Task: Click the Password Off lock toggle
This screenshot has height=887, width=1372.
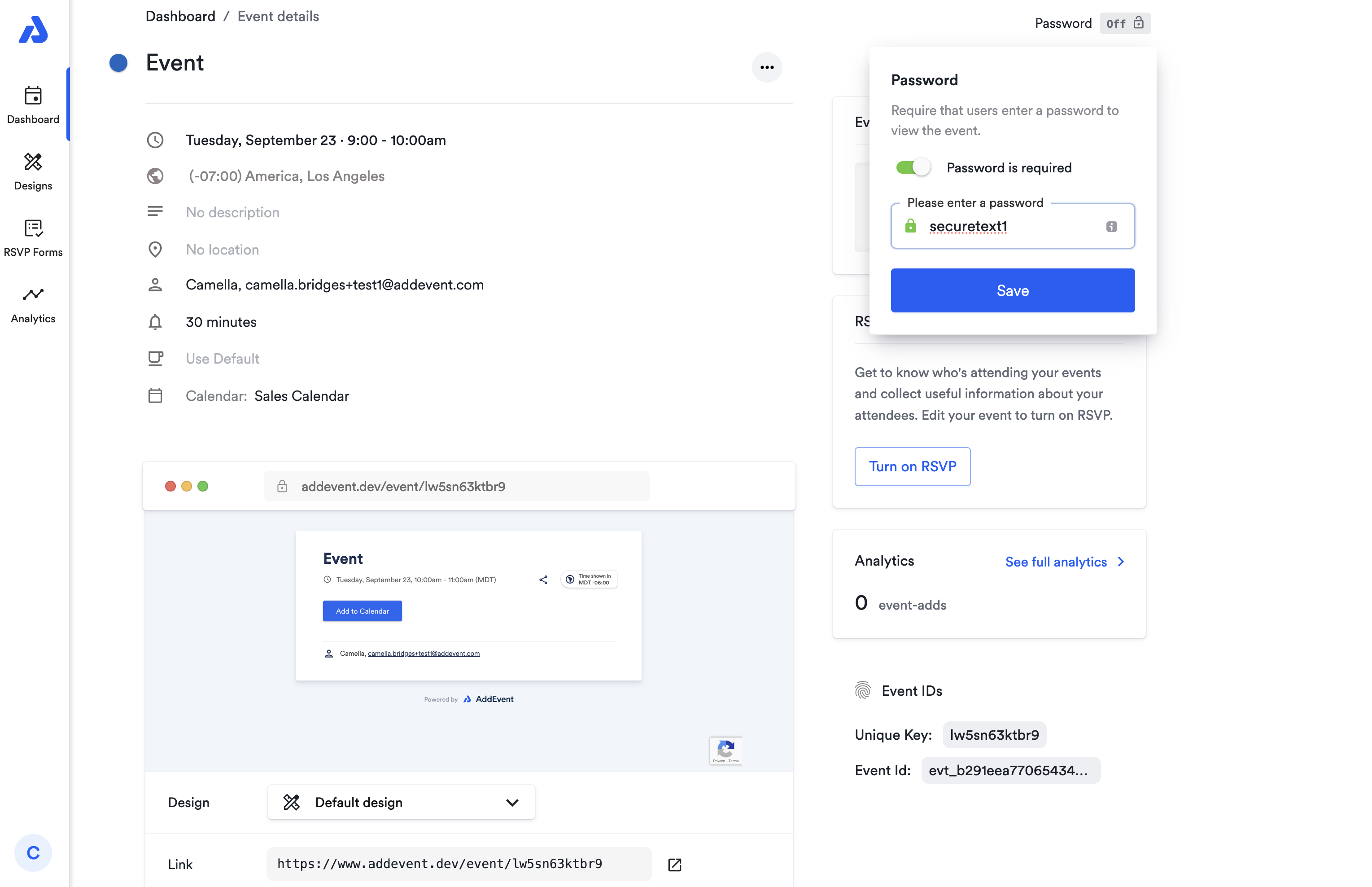Action: point(1124,23)
